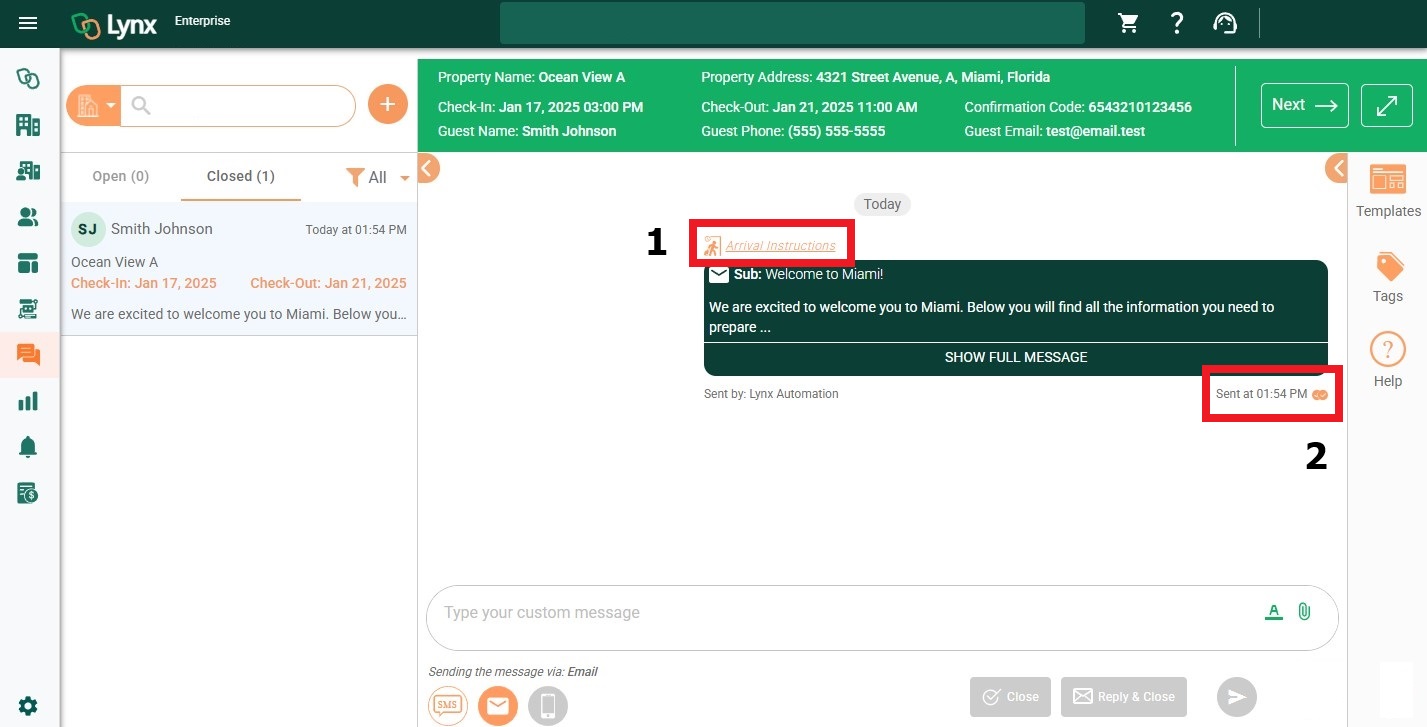The image size is (1427, 727).
Task: Open the bar chart reports sidebar icon
Action: click(x=28, y=401)
